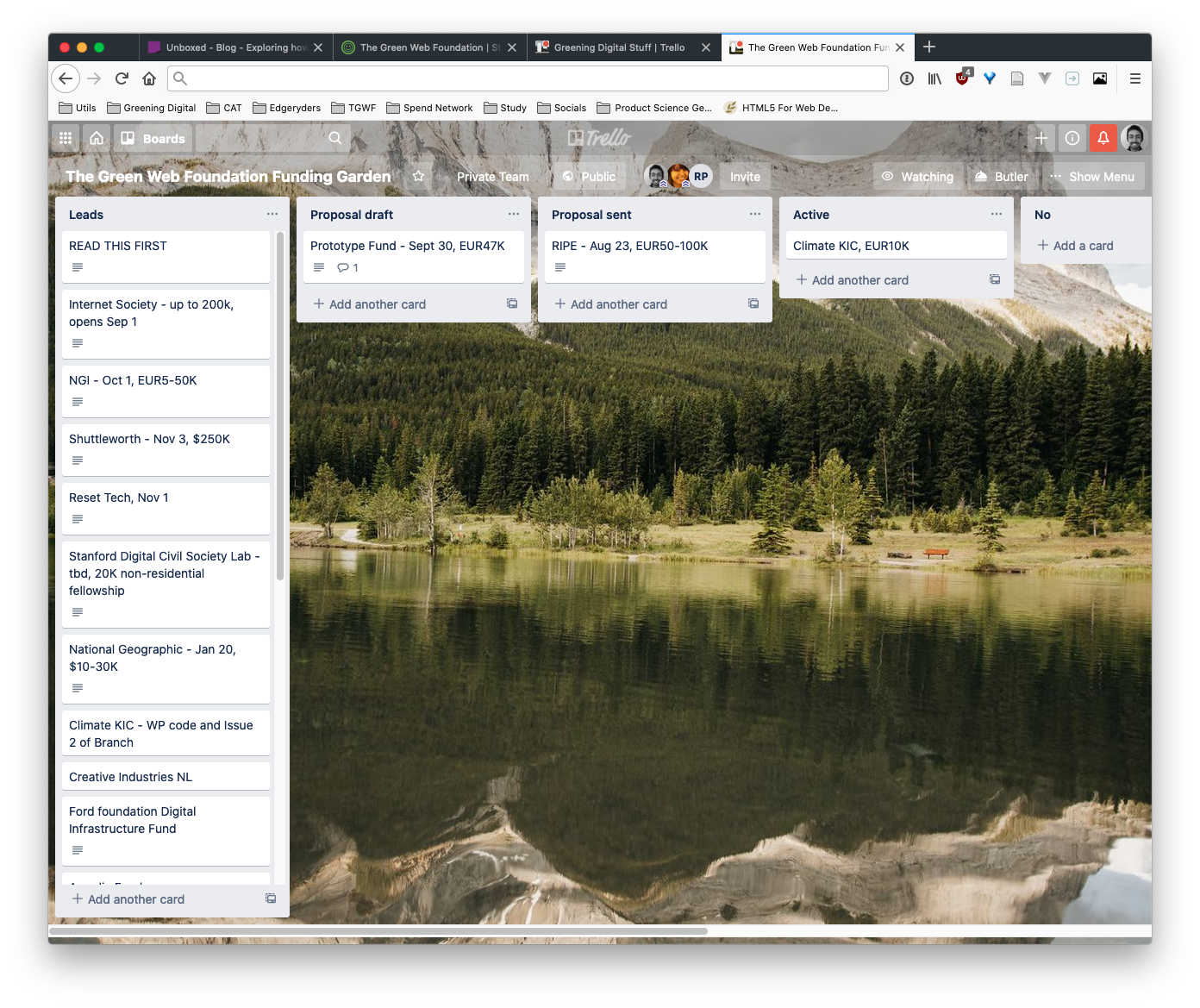Click the Leads list vertical scrollbar

click(280, 405)
